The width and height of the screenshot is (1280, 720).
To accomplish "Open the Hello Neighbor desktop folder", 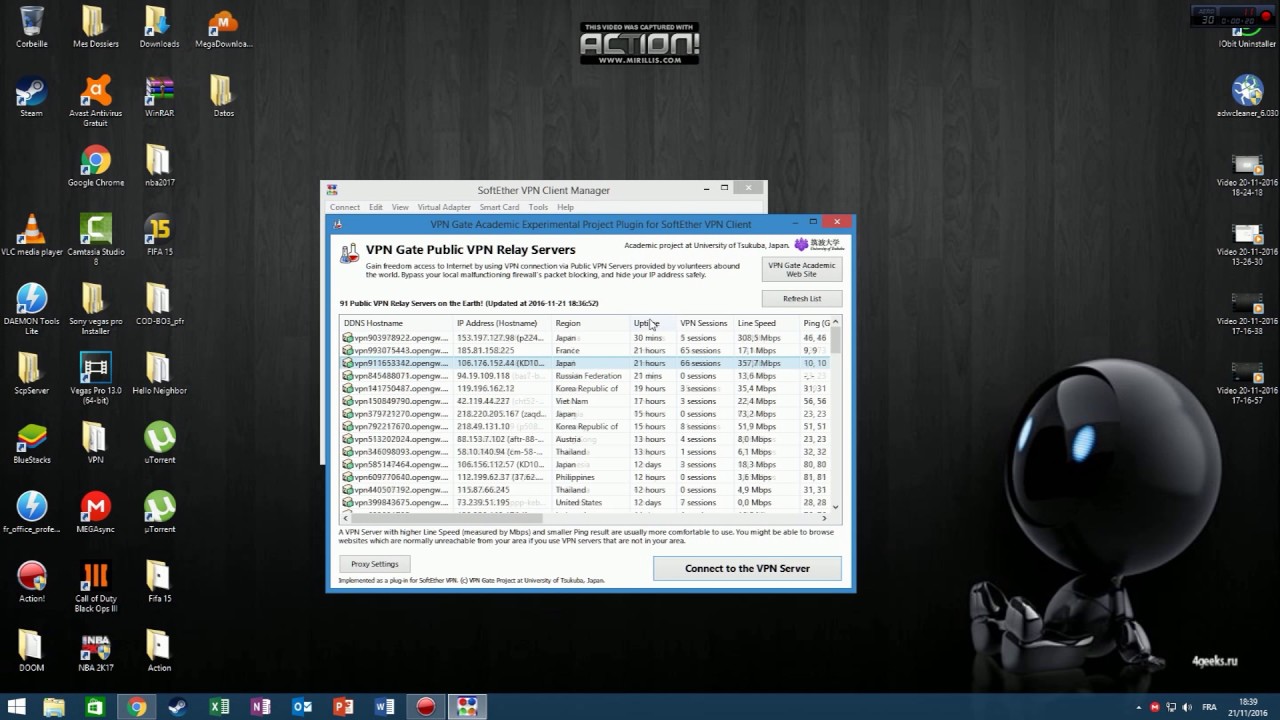I will point(159,374).
